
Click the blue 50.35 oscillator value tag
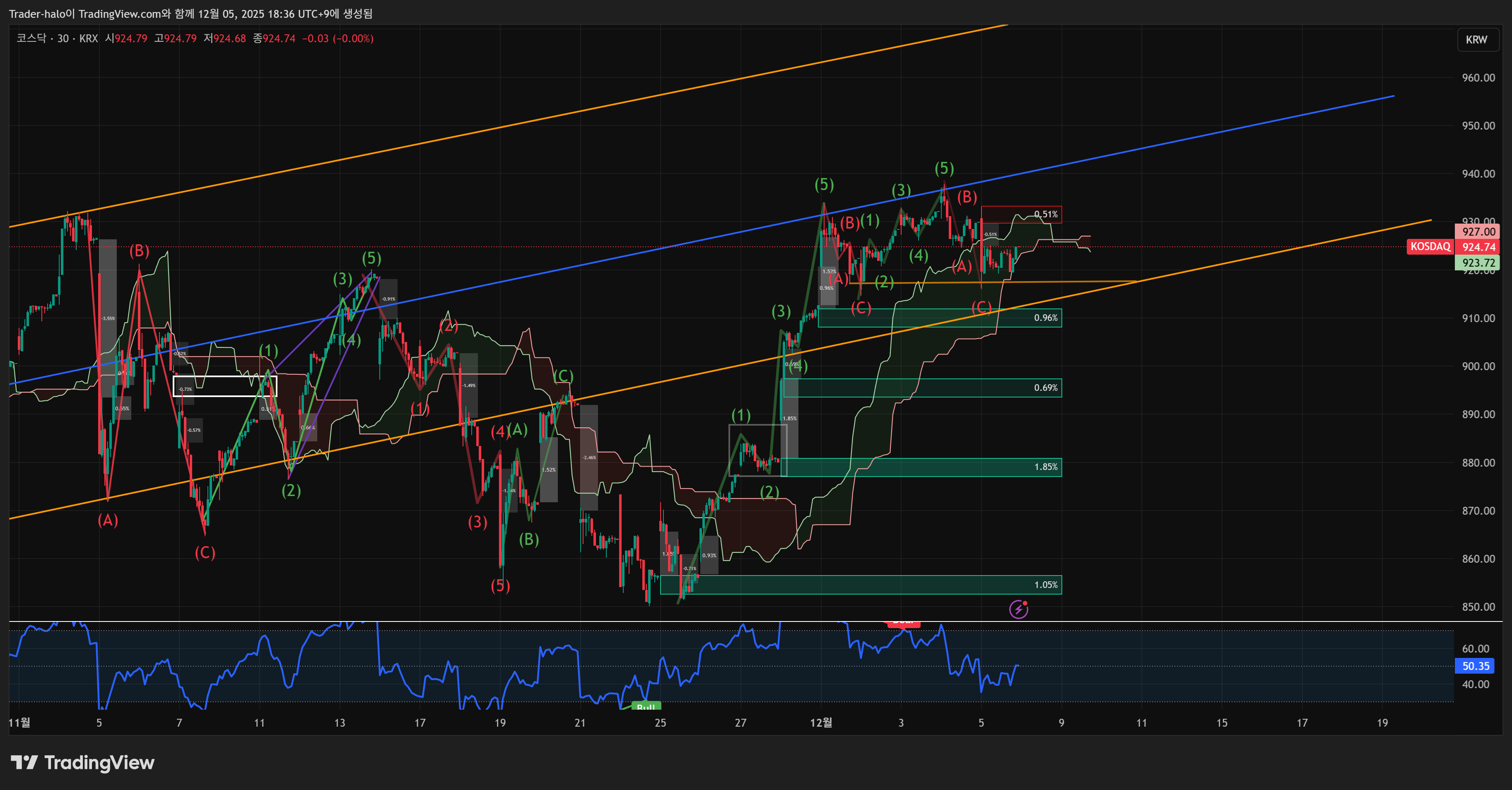1475,665
